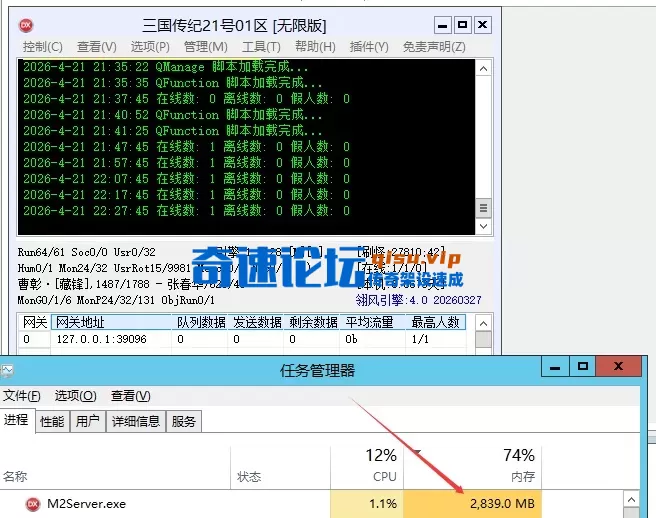Click the 最高人数 column header

[x=436, y=322]
